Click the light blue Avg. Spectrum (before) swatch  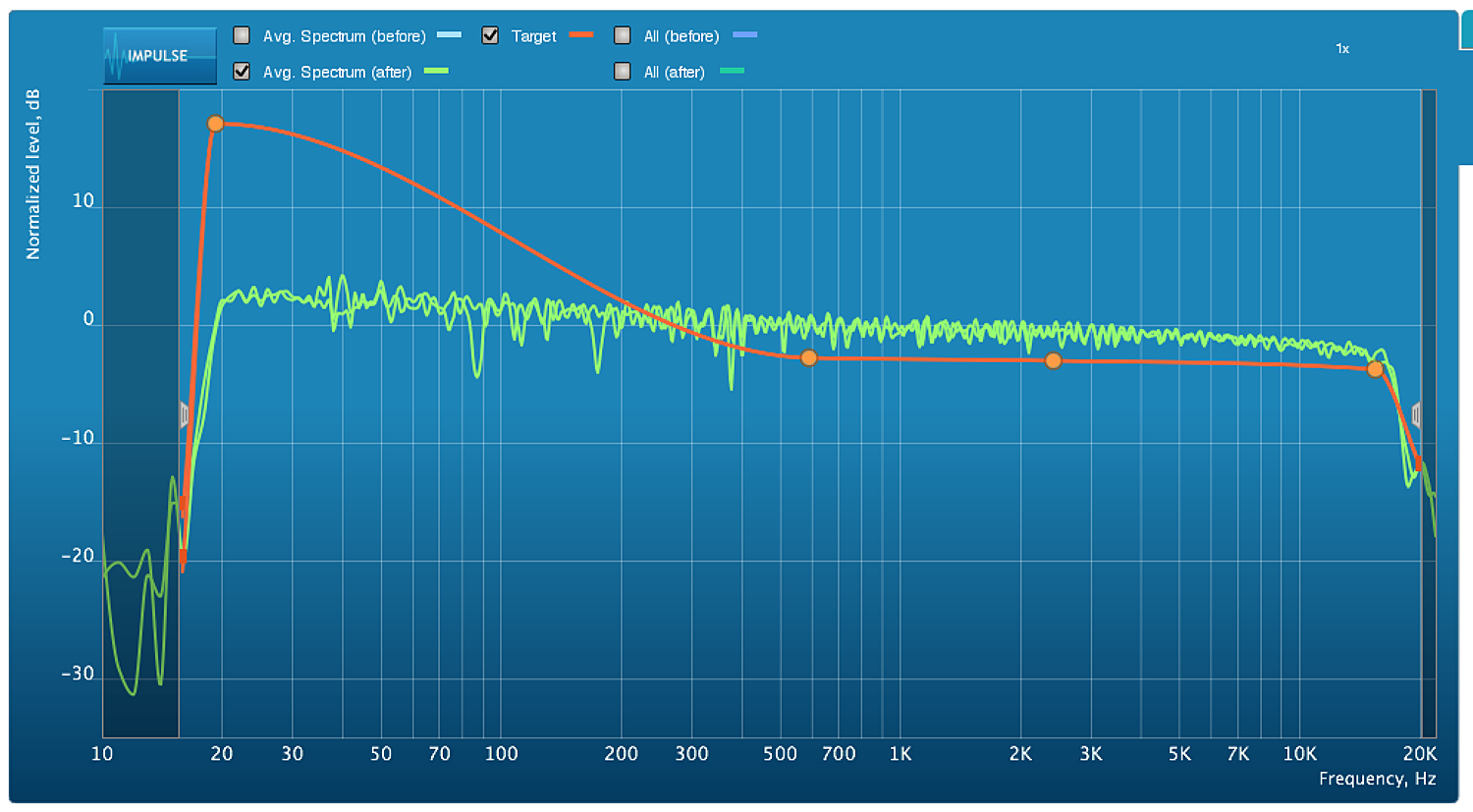pos(449,35)
